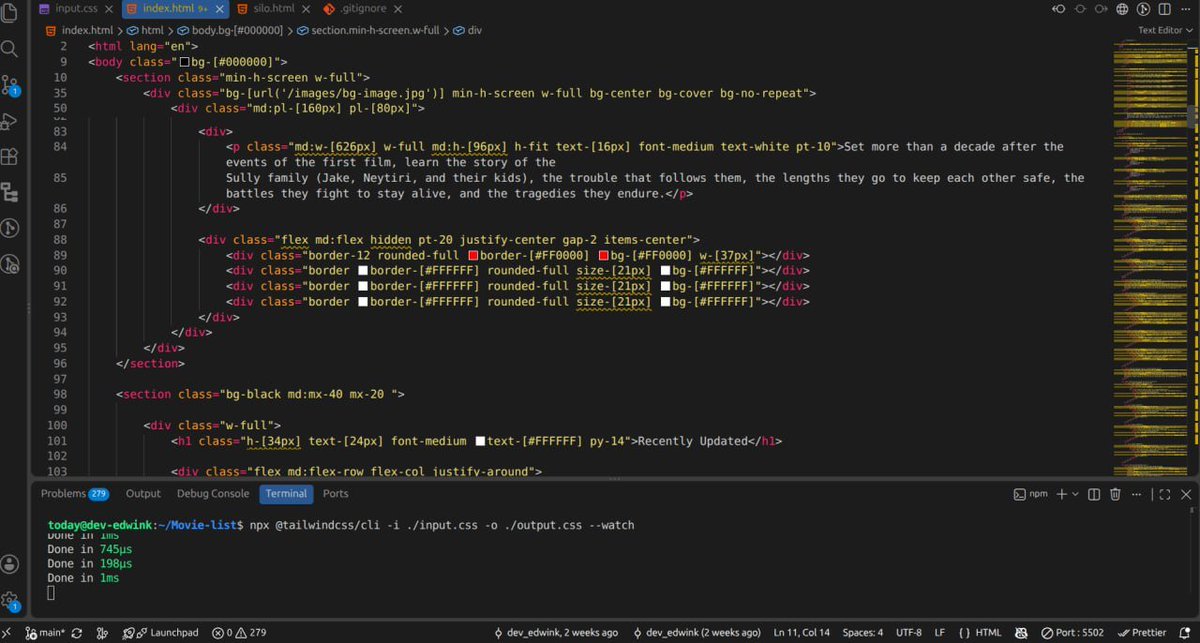Viewport: 1200px width, 643px height.
Task: Open editor More Actions ellipsis
Action: pos(1184,9)
